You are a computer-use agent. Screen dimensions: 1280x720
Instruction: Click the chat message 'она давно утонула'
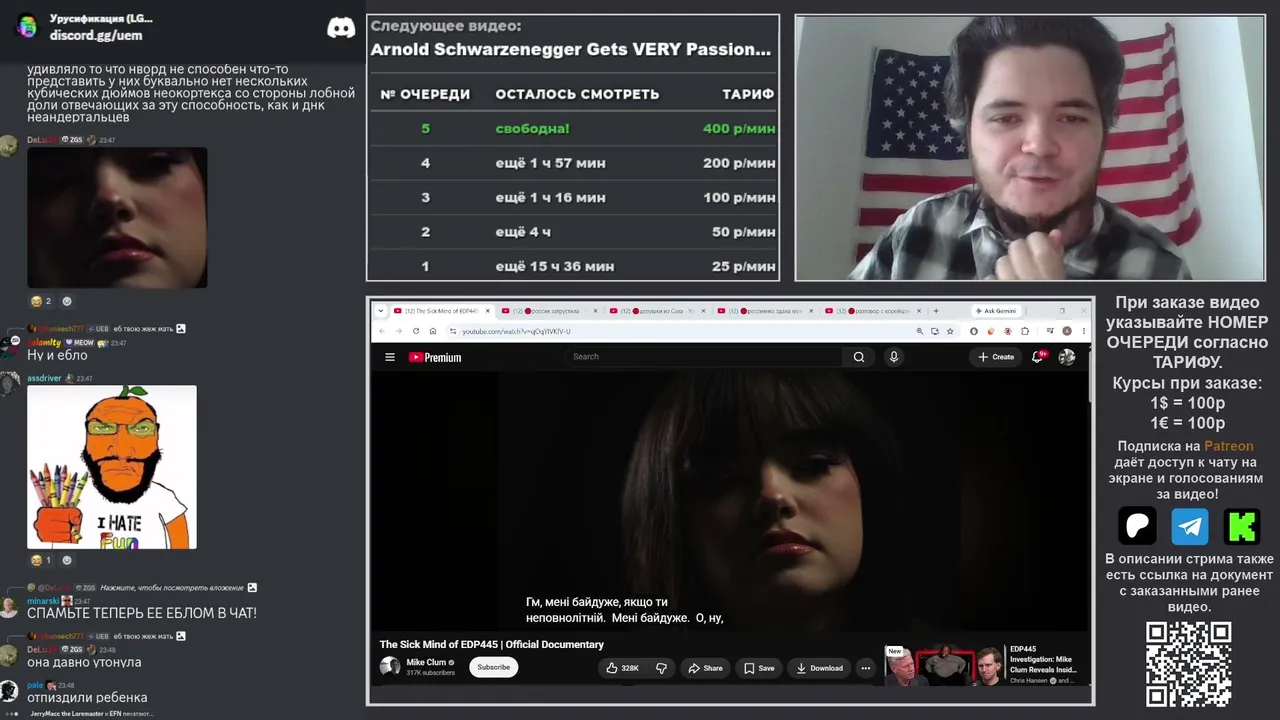tap(84, 662)
